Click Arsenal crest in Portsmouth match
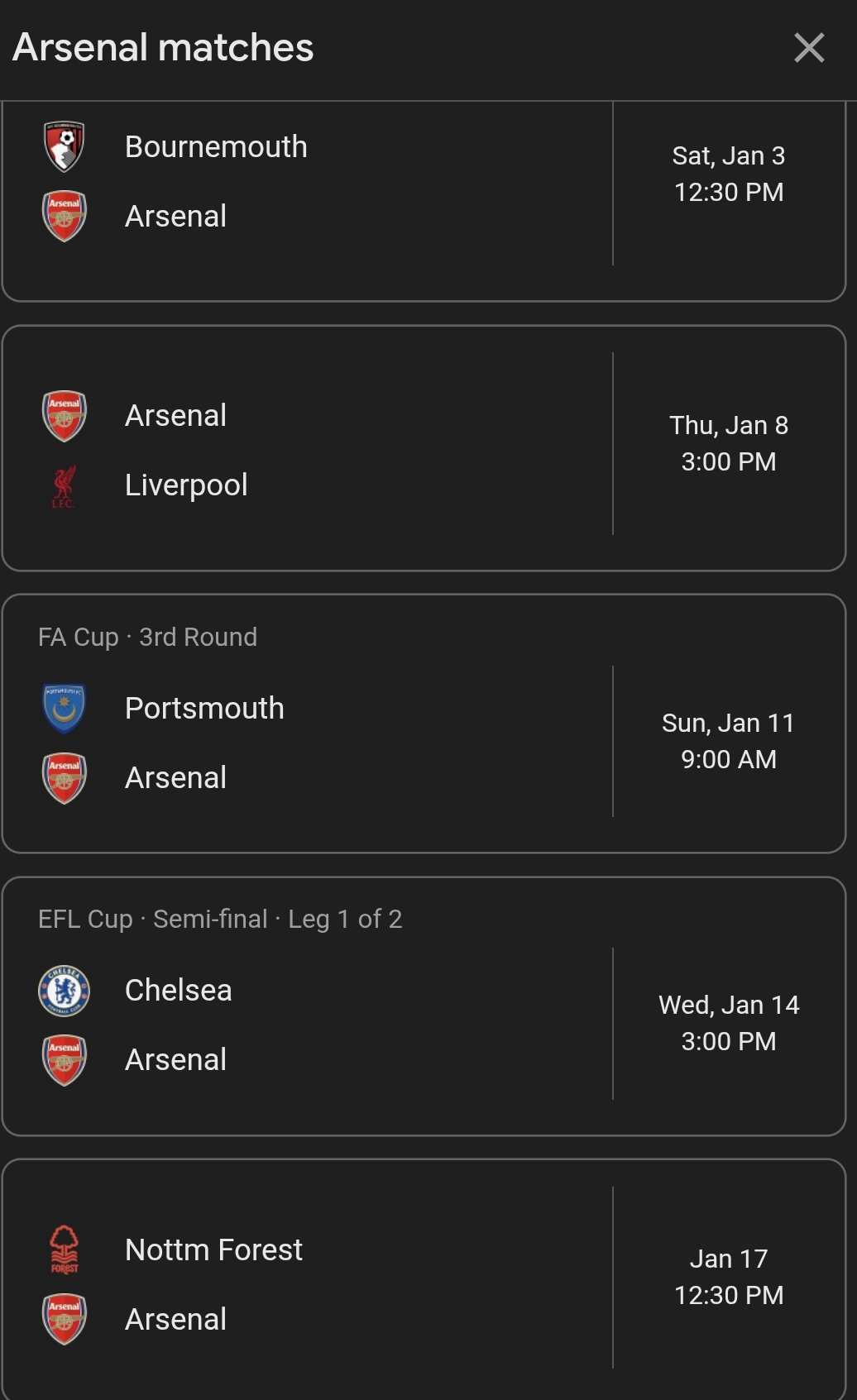This screenshot has width=857, height=1400. pos(65,778)
